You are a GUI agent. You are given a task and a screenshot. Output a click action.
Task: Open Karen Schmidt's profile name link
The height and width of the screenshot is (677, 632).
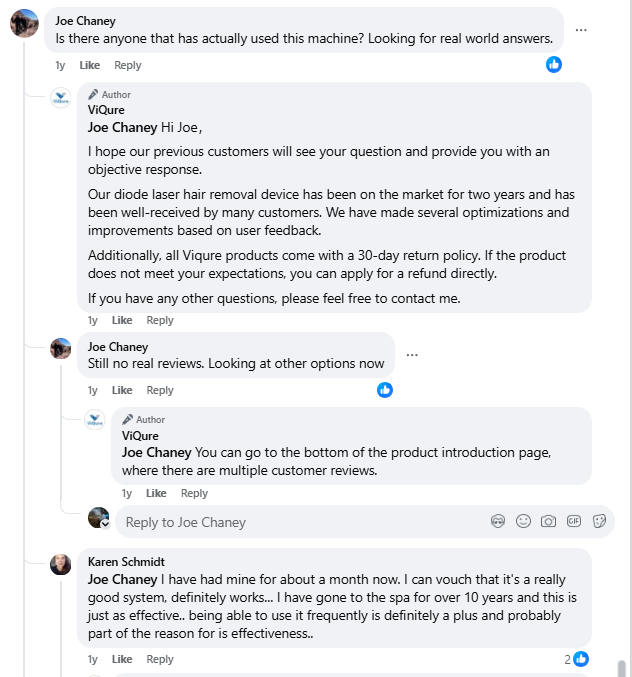(126, 562)
